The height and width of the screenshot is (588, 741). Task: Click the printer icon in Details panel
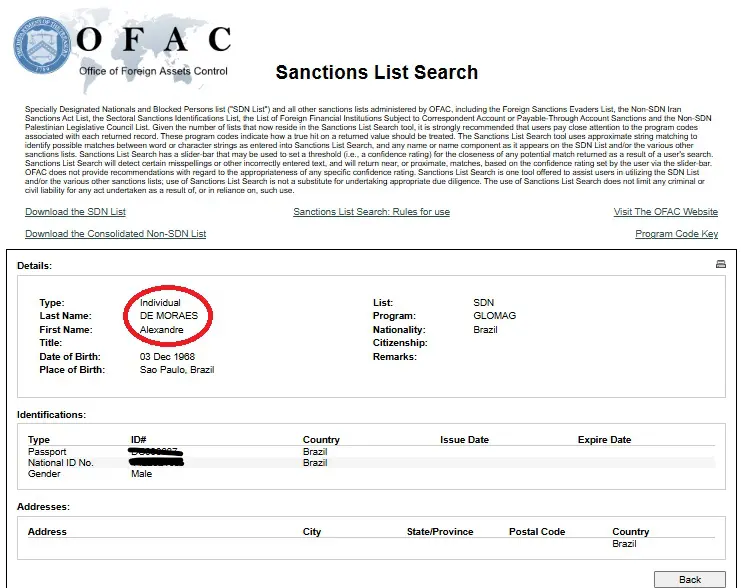point(720,264)
